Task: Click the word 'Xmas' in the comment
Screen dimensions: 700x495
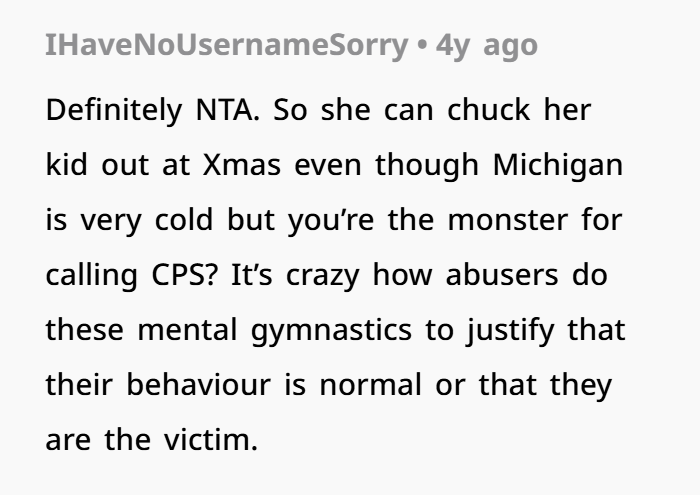Action: [242, 165]
